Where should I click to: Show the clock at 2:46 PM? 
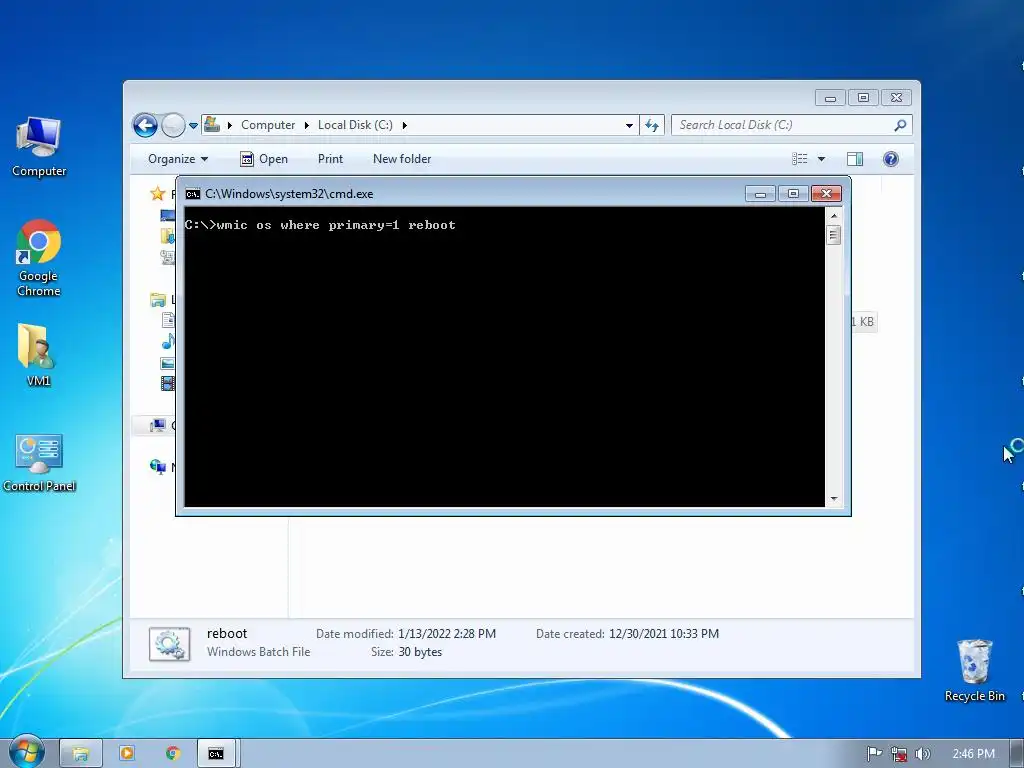973,754
